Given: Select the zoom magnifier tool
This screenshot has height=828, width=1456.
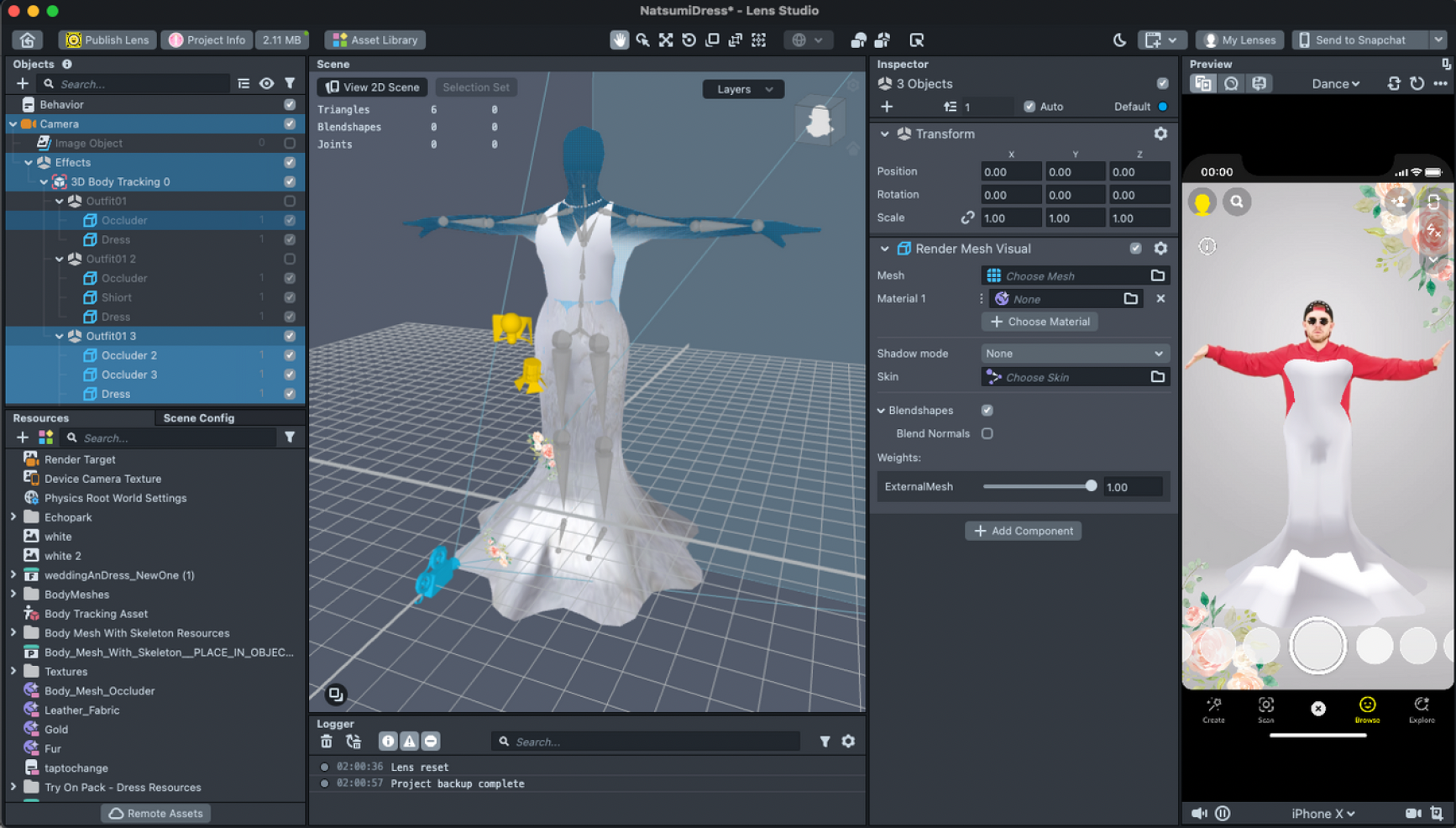Looking at the screenshot, I should tap(642, 39).
